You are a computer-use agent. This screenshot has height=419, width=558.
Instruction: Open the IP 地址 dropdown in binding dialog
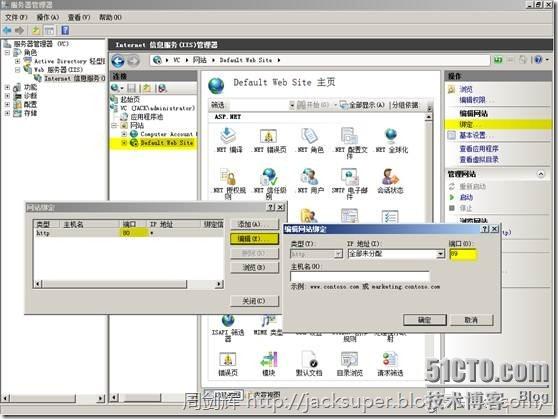441,254
